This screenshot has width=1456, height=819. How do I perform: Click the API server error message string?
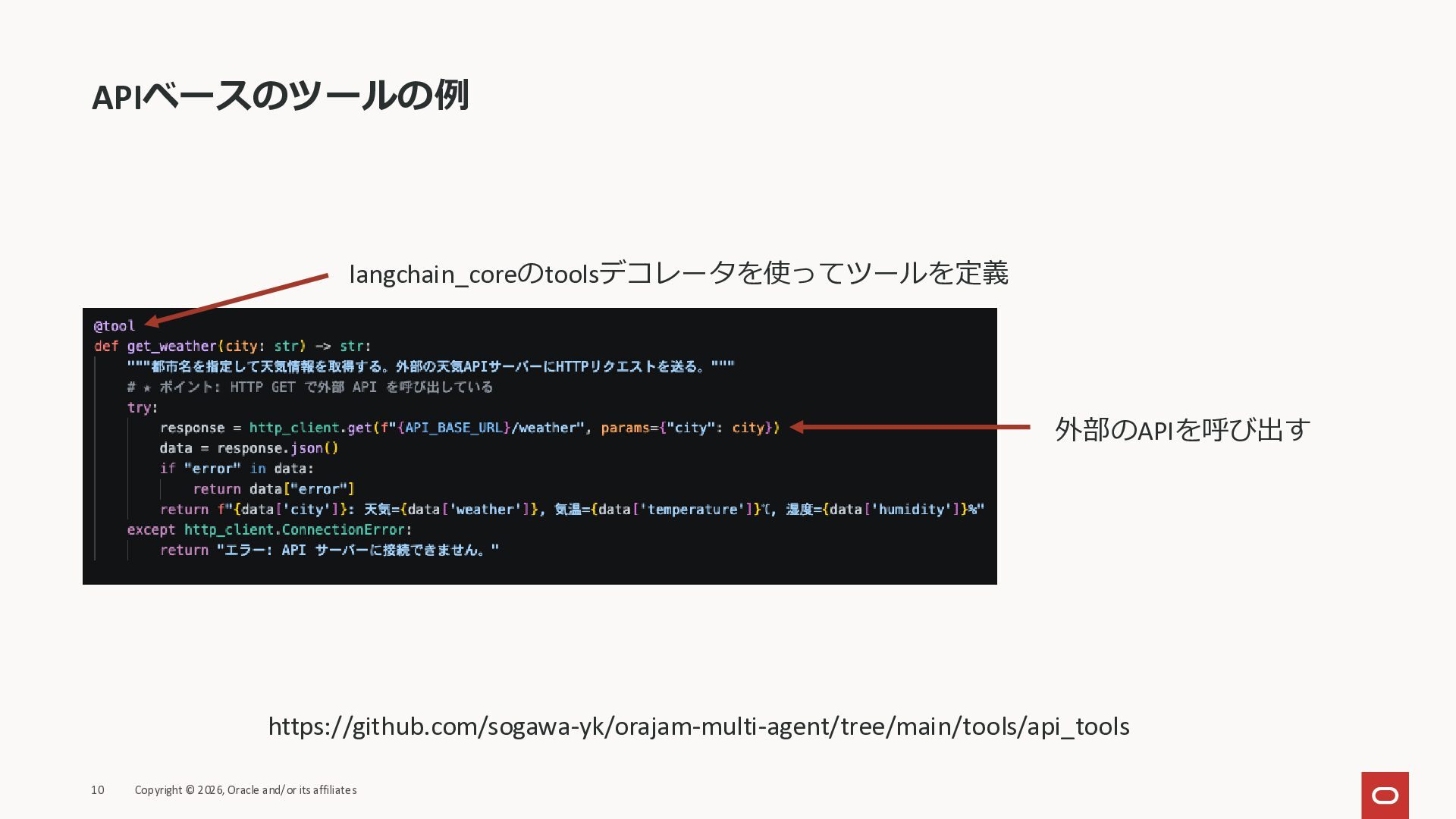click(357, 551)
